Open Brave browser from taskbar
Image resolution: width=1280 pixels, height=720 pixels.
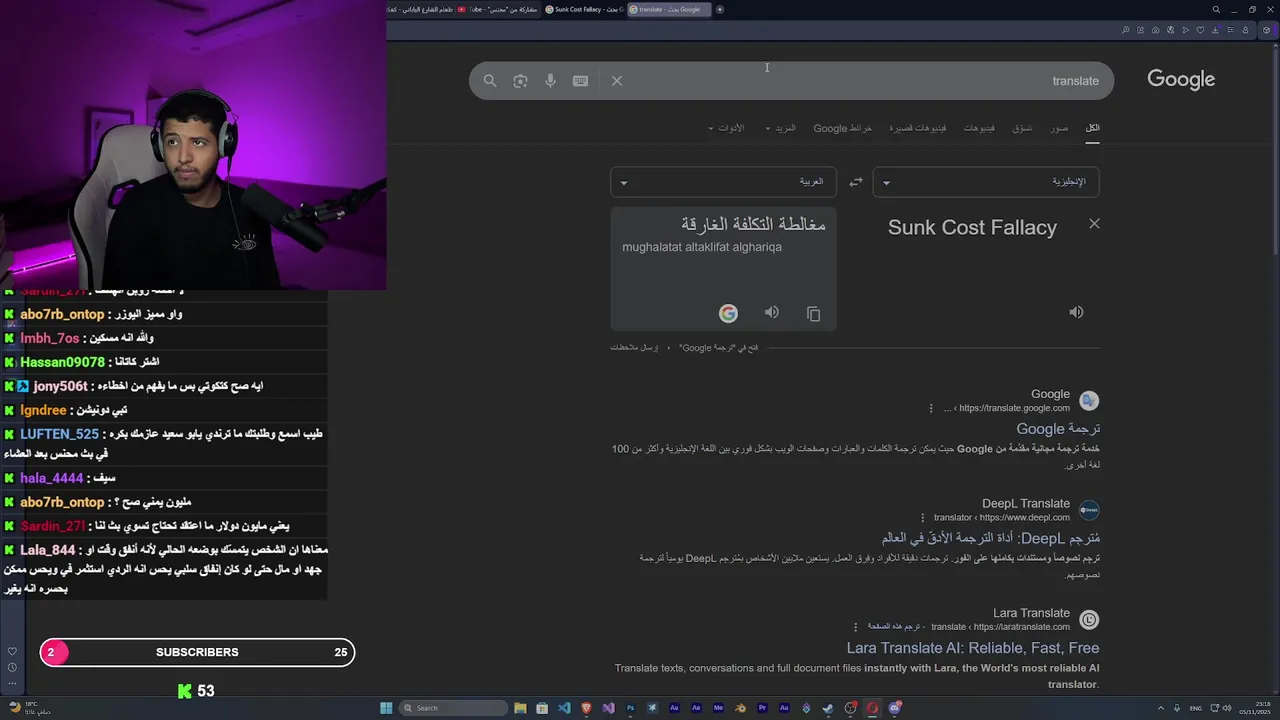[586, 708]
